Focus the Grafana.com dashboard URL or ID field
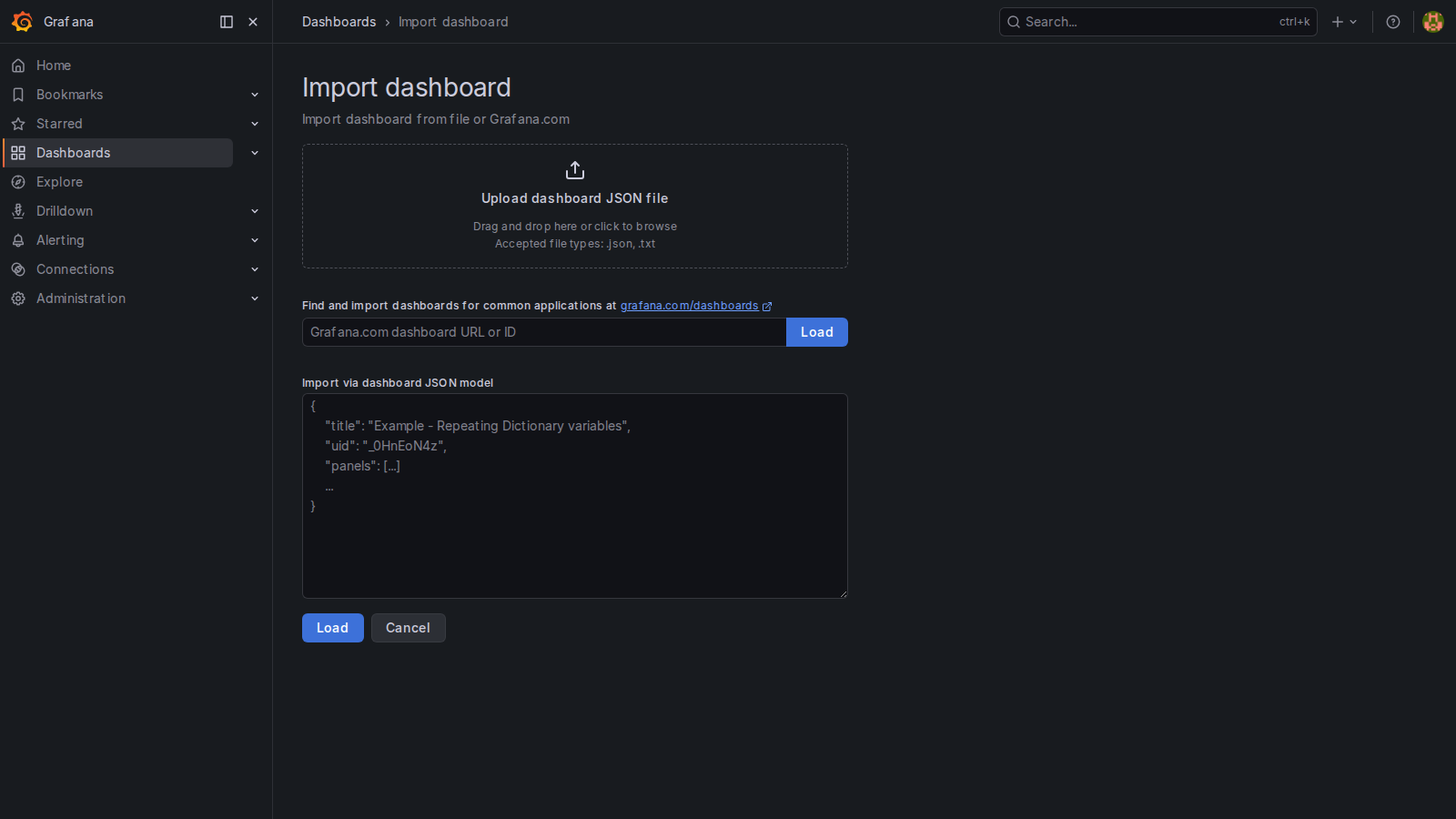The height and width of the screenshot is (819, 1456). (x=544, y=332)
